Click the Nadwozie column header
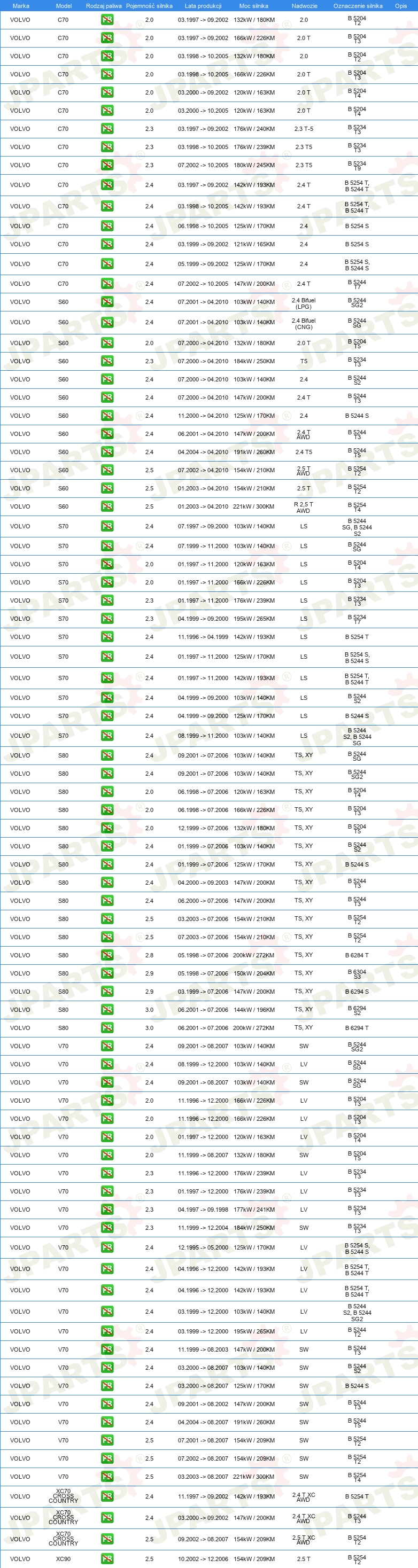The height and width of the screenshot is (1568, 418). coord(304,5)
